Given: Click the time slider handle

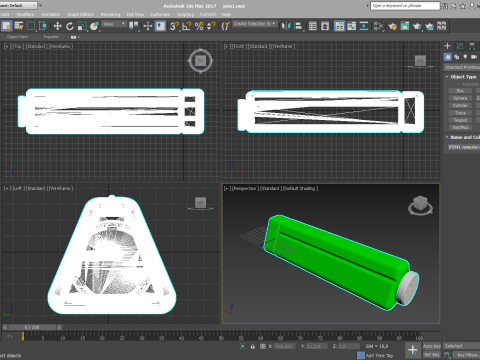Looking at the screenshot, I should click(32, 327).
